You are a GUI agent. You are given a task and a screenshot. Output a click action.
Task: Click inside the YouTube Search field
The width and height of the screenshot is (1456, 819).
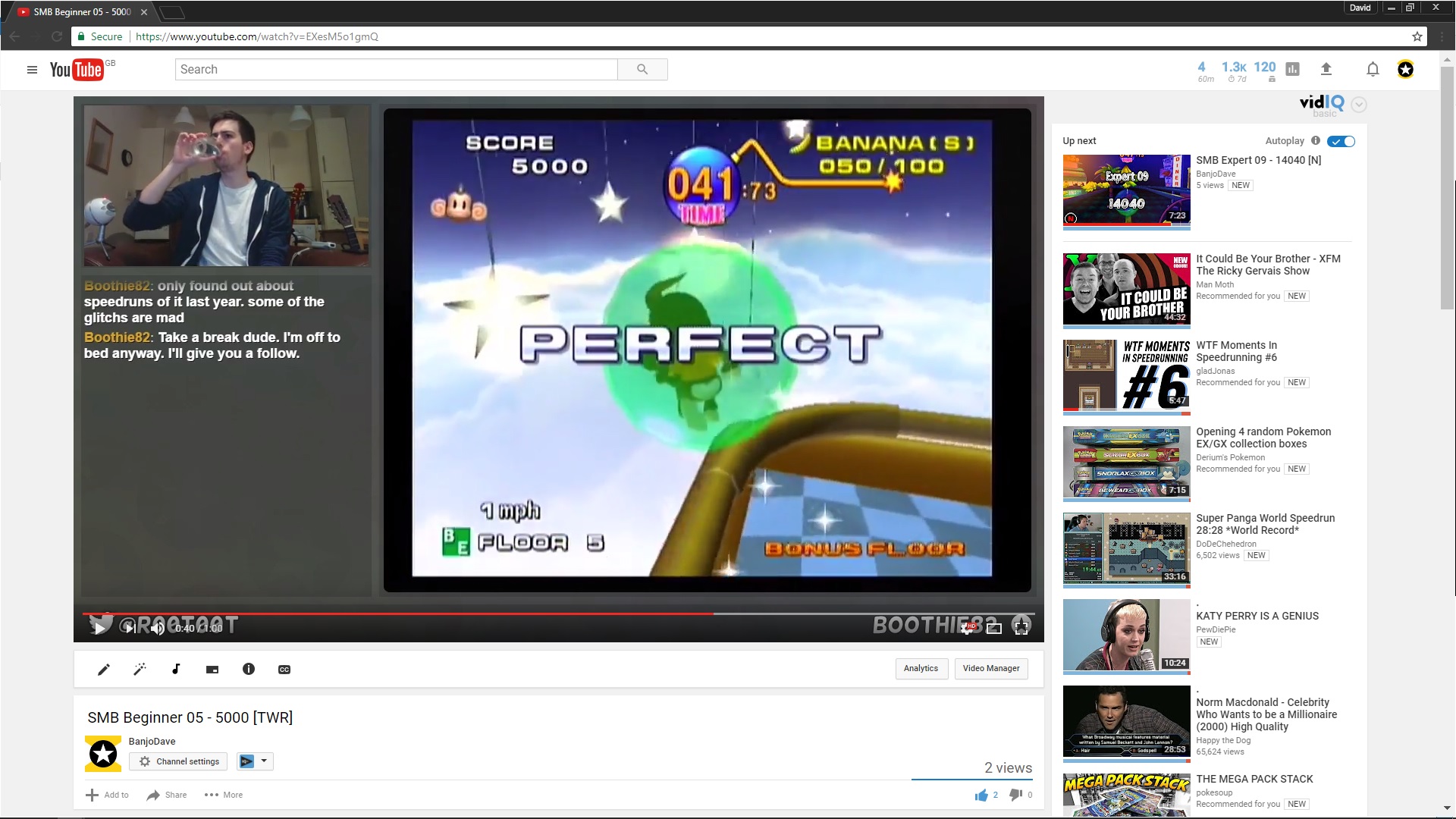tap(396, 69)
